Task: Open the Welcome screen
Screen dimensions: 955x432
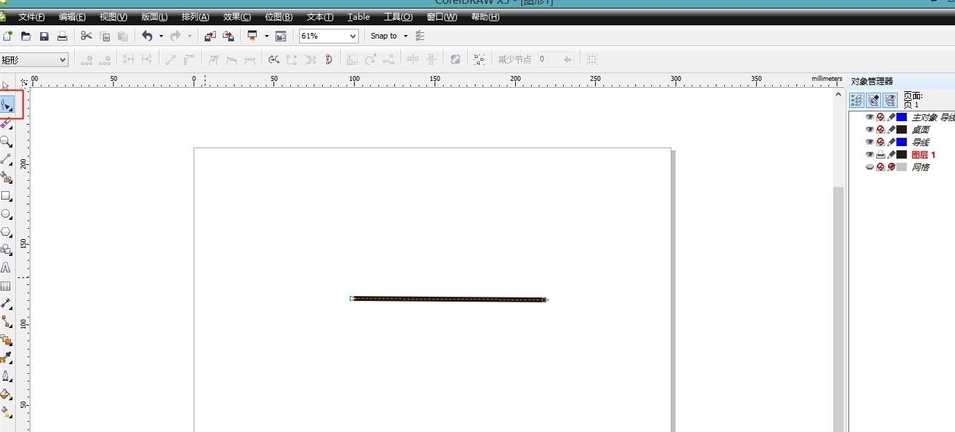Action: click(281, 36)
